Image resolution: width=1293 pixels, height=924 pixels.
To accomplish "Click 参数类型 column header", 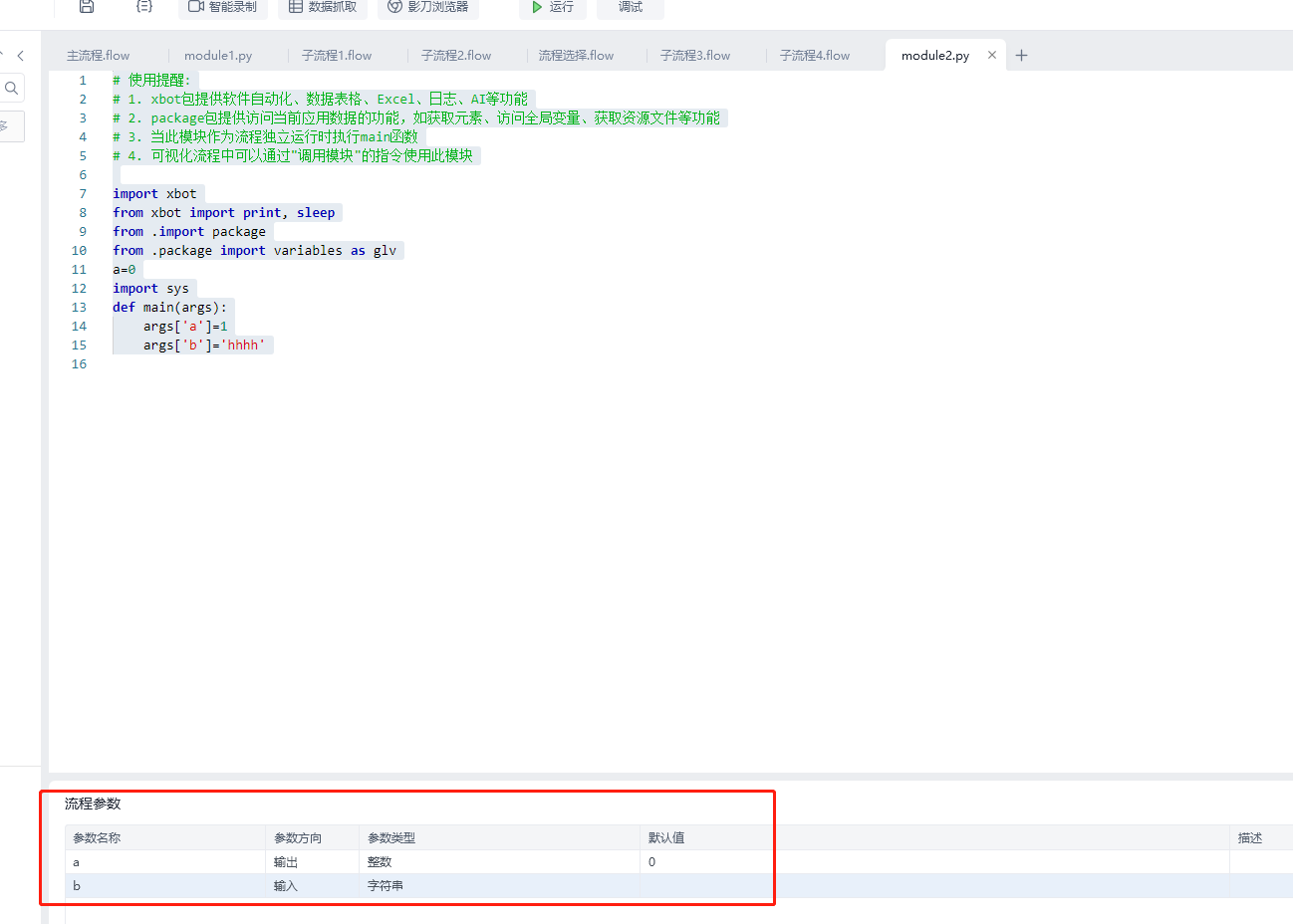I will tap(500, 838).
